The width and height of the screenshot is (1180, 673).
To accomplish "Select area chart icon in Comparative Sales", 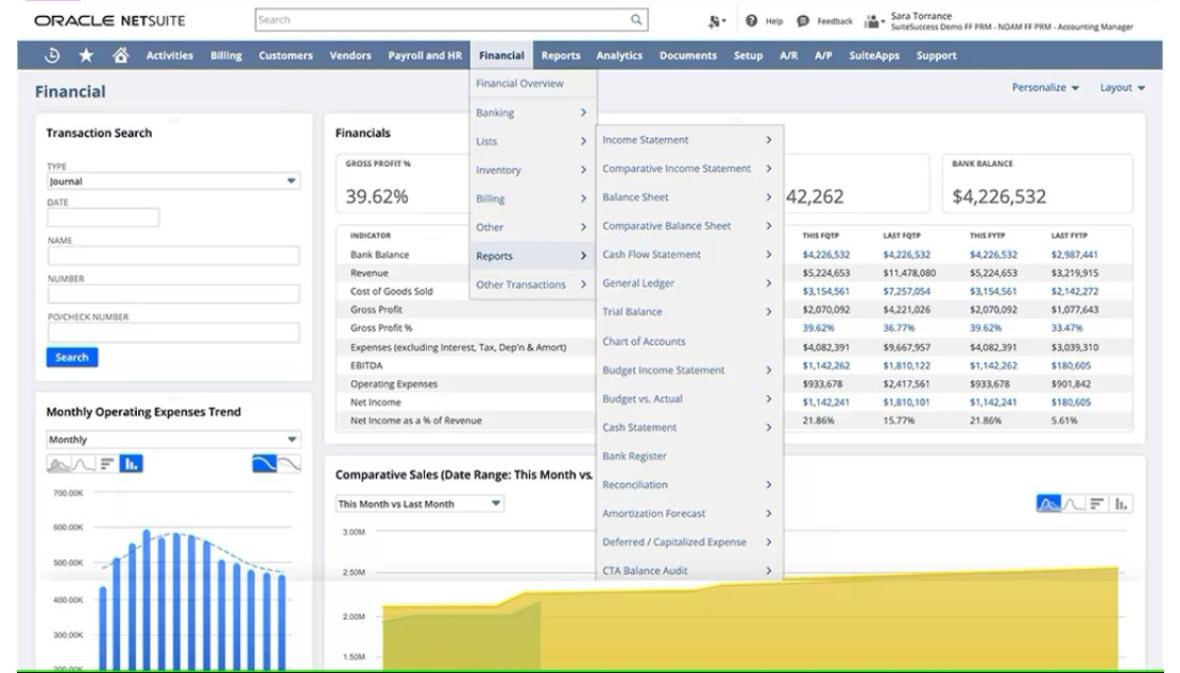I will 1048,504.
